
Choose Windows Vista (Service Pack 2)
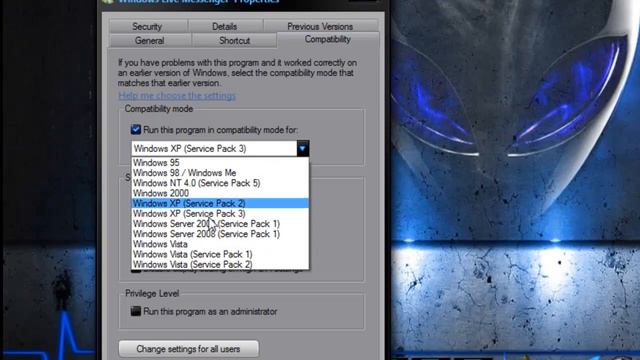[x=220, y=264]
